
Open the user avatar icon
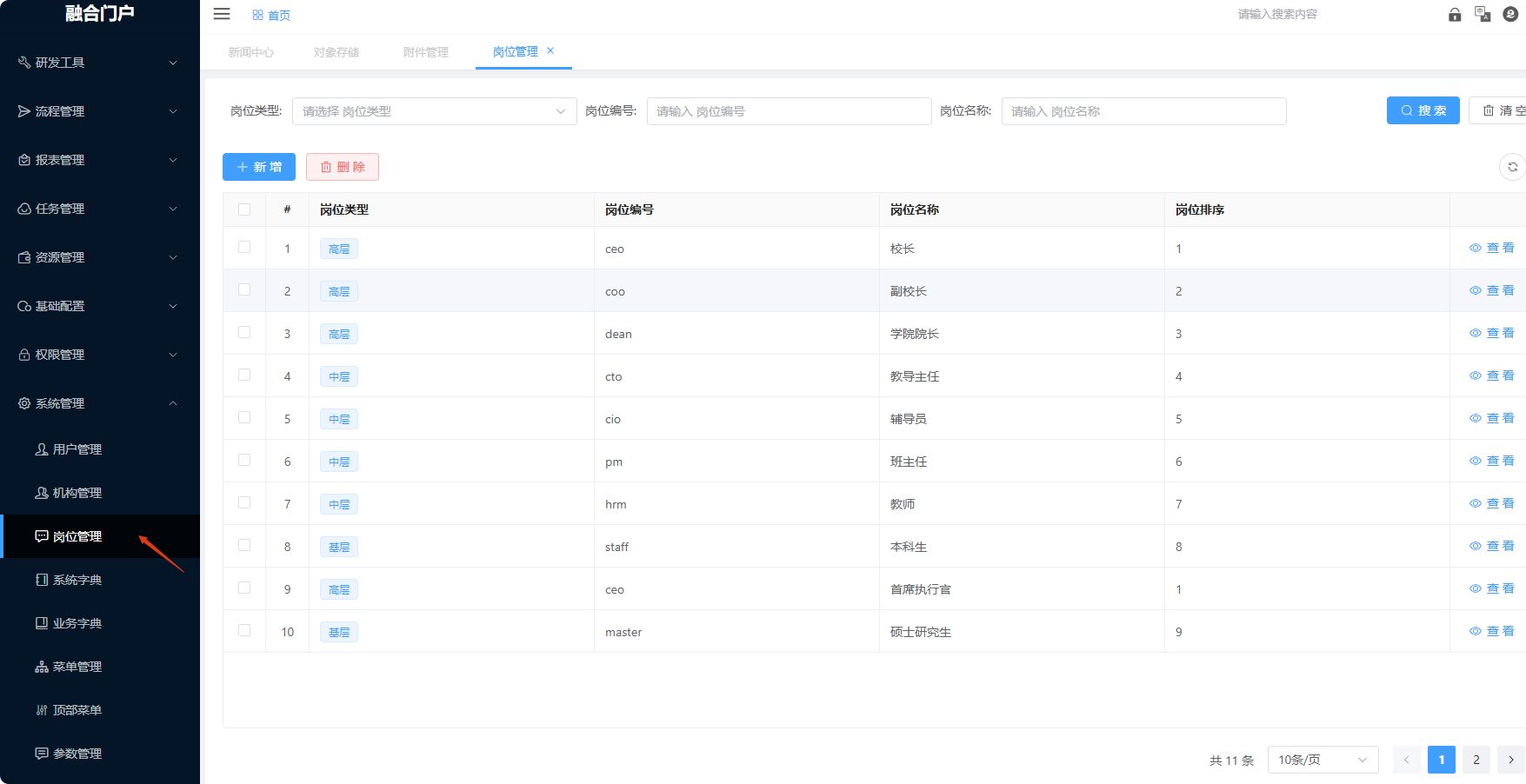[1510, 14]
